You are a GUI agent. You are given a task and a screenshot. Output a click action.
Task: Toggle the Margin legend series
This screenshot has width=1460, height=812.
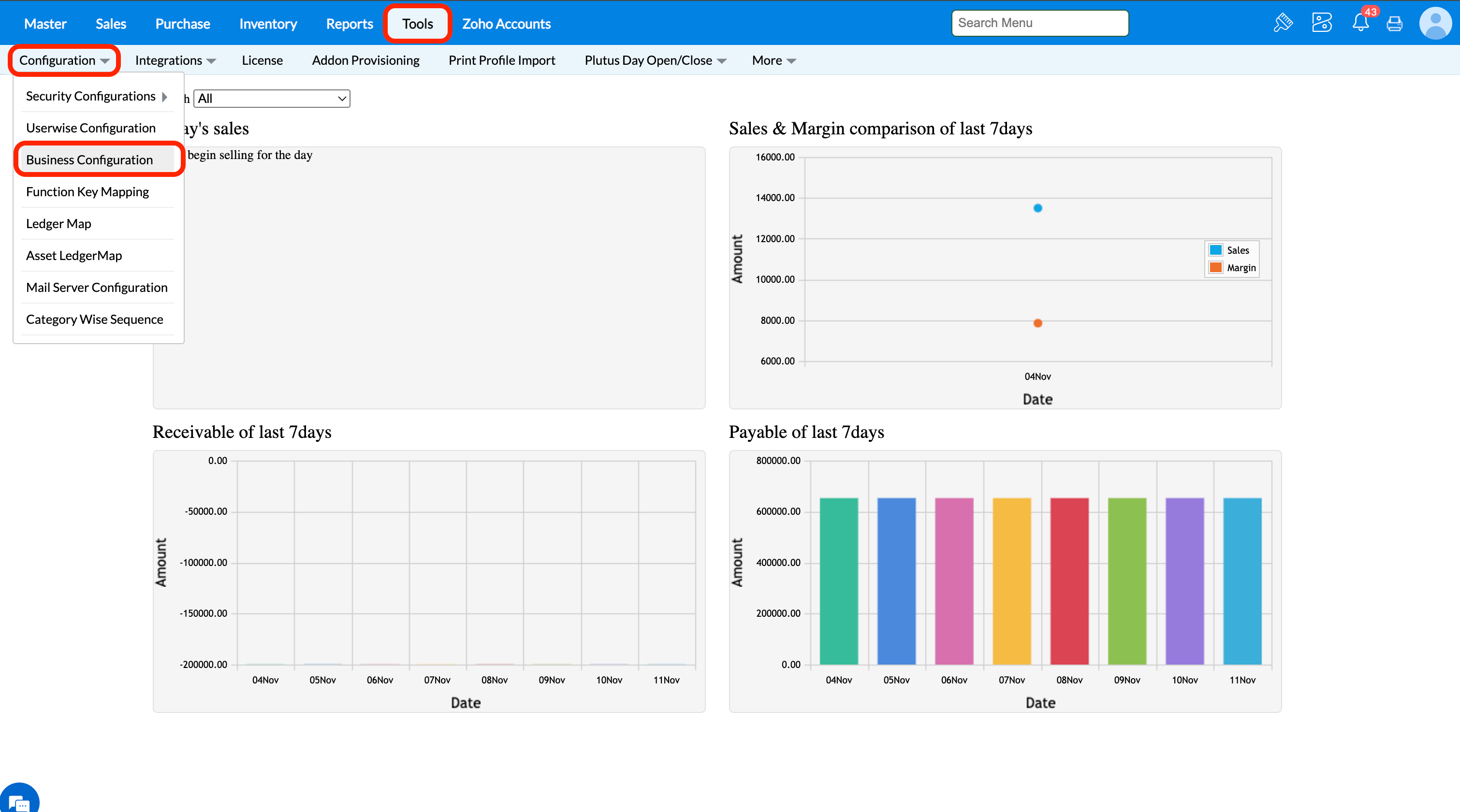1233,267
